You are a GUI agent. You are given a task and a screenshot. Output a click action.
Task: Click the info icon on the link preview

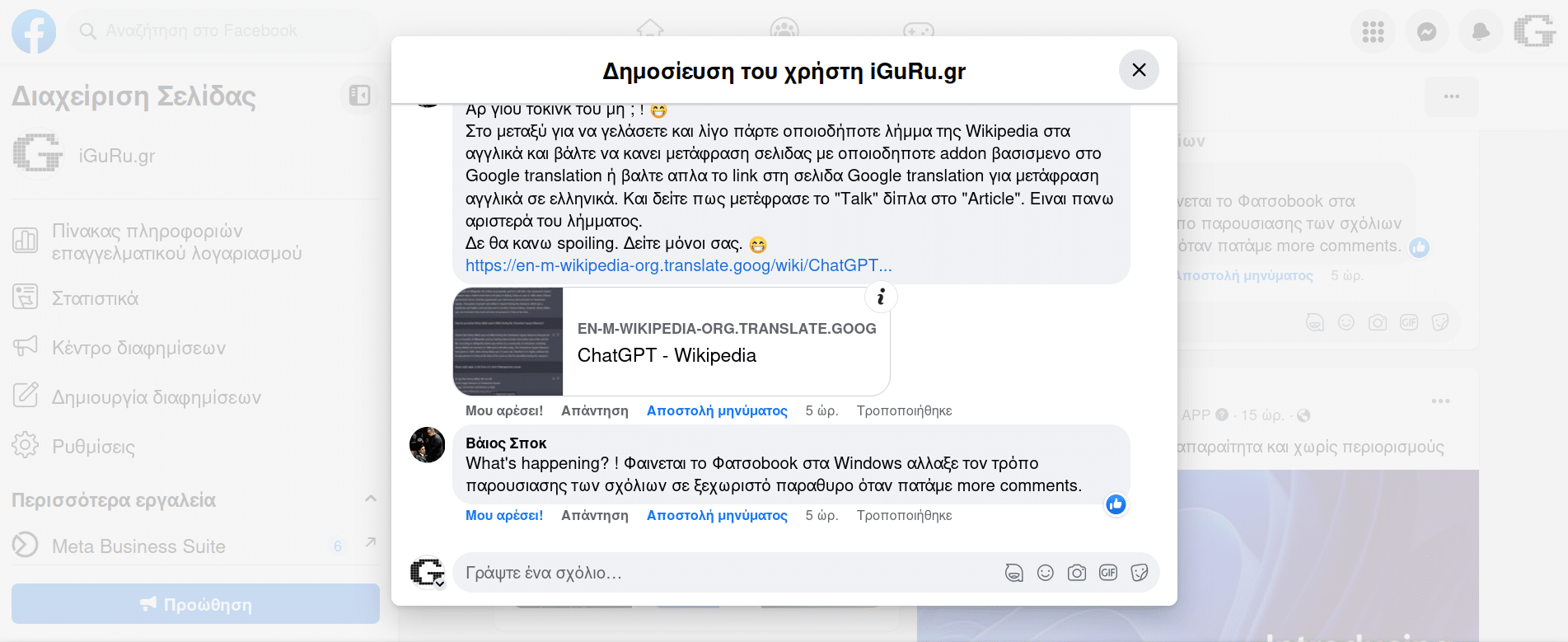coord(881,297)
